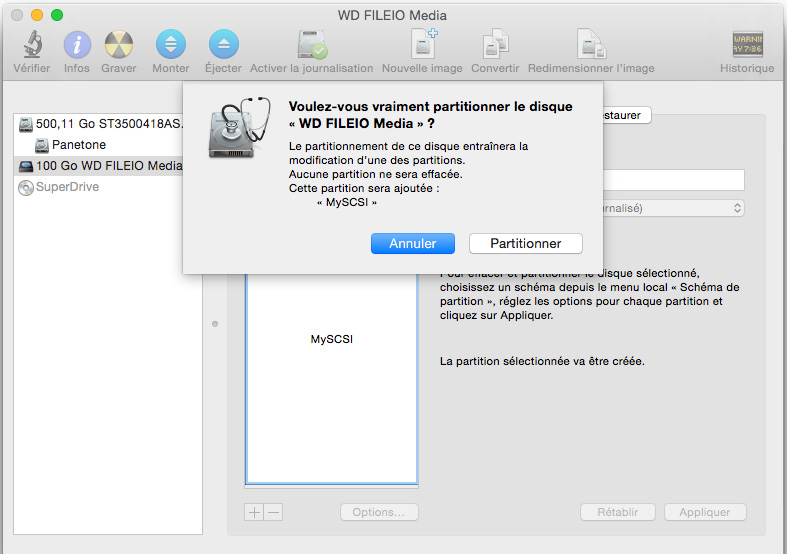Open the Historique log icon
787x554 pixels.
tap(747, 44)
